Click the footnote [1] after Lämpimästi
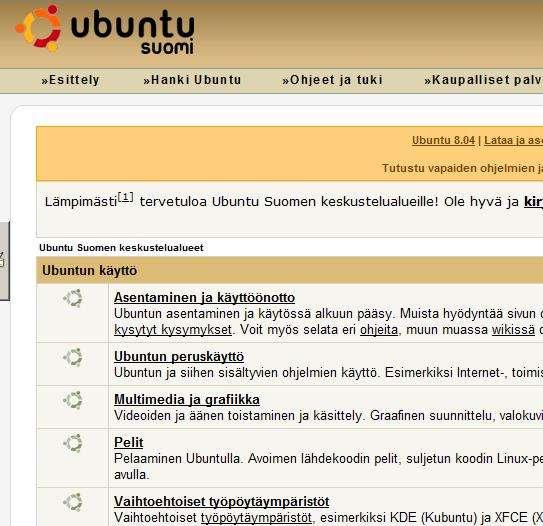The image size is (543, 526). tap(125, 197)
